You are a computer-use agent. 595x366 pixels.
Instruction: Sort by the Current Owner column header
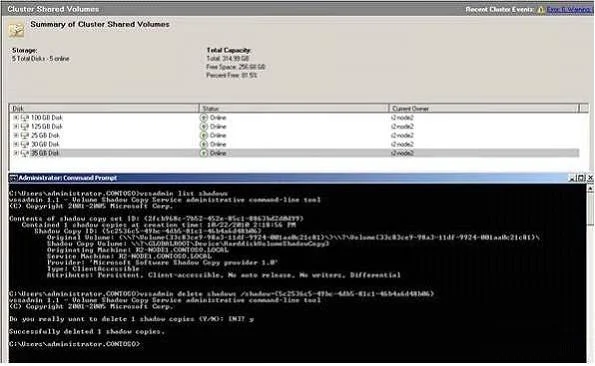[484, 108]
